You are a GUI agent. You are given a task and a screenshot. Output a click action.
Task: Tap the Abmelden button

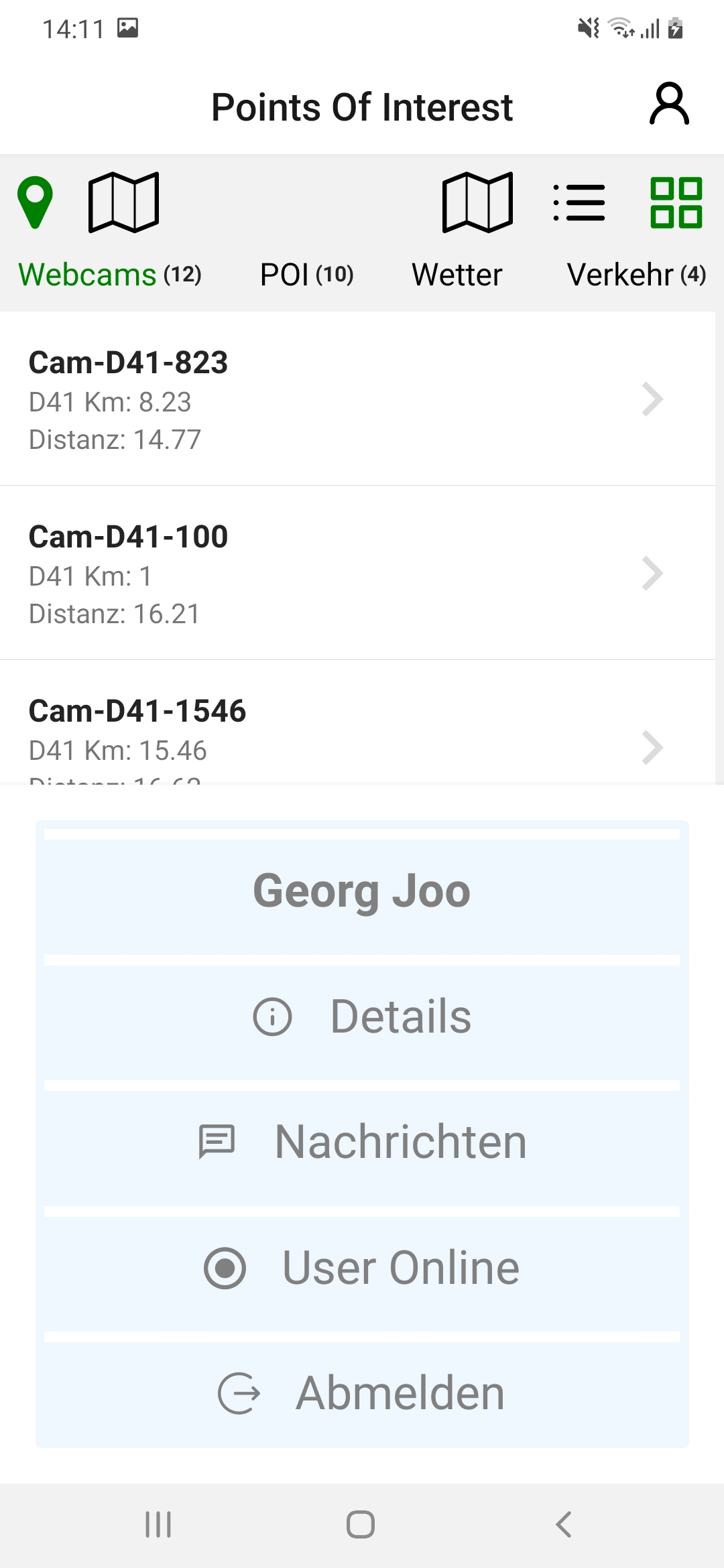coord(362,1393)
